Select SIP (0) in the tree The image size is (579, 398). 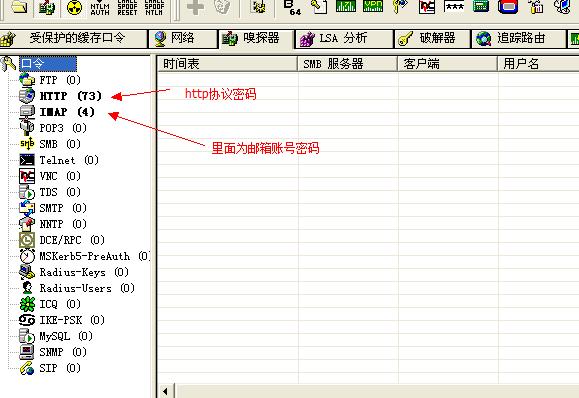point(60,368)
